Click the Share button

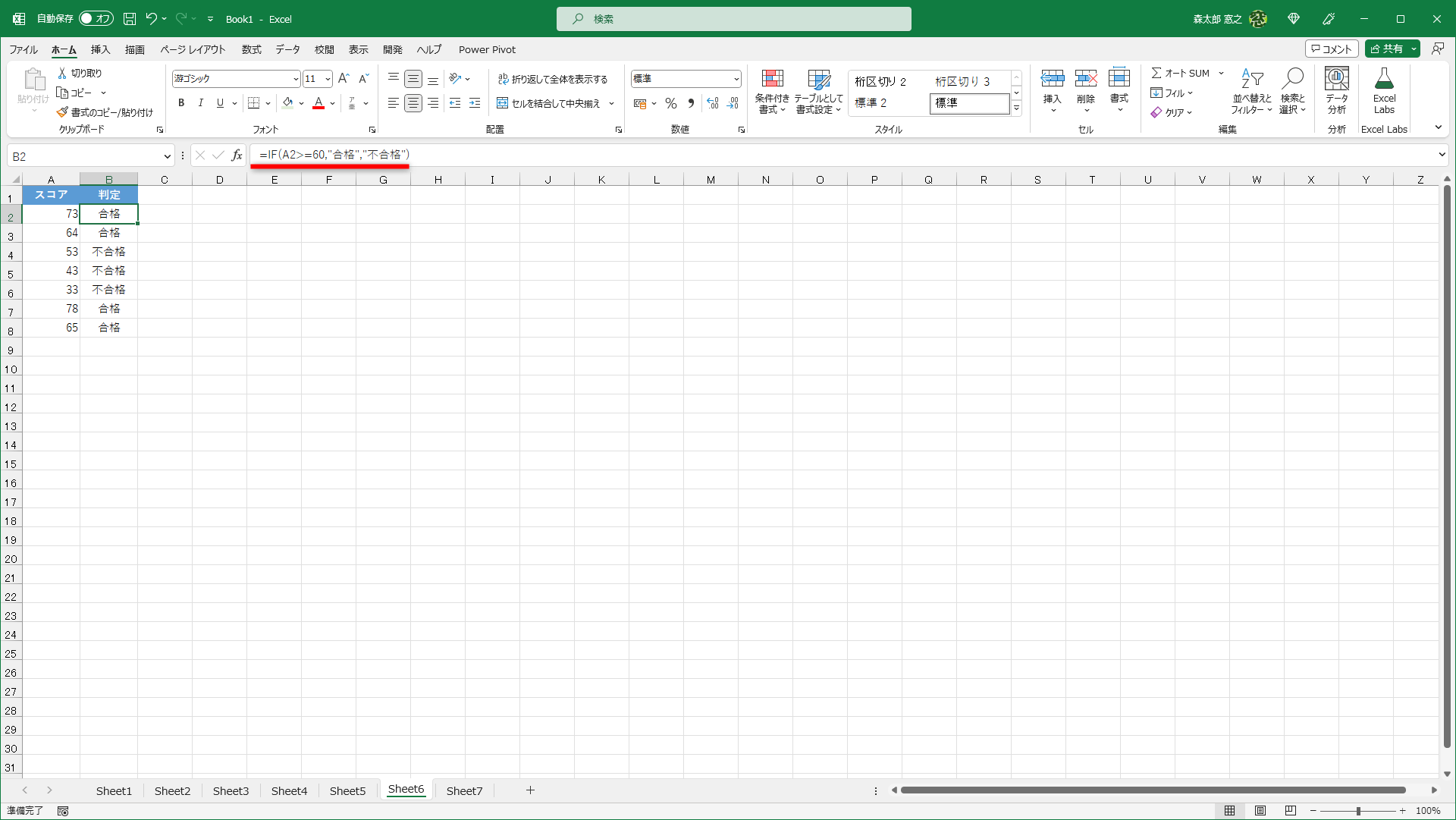pos(1387,49)
